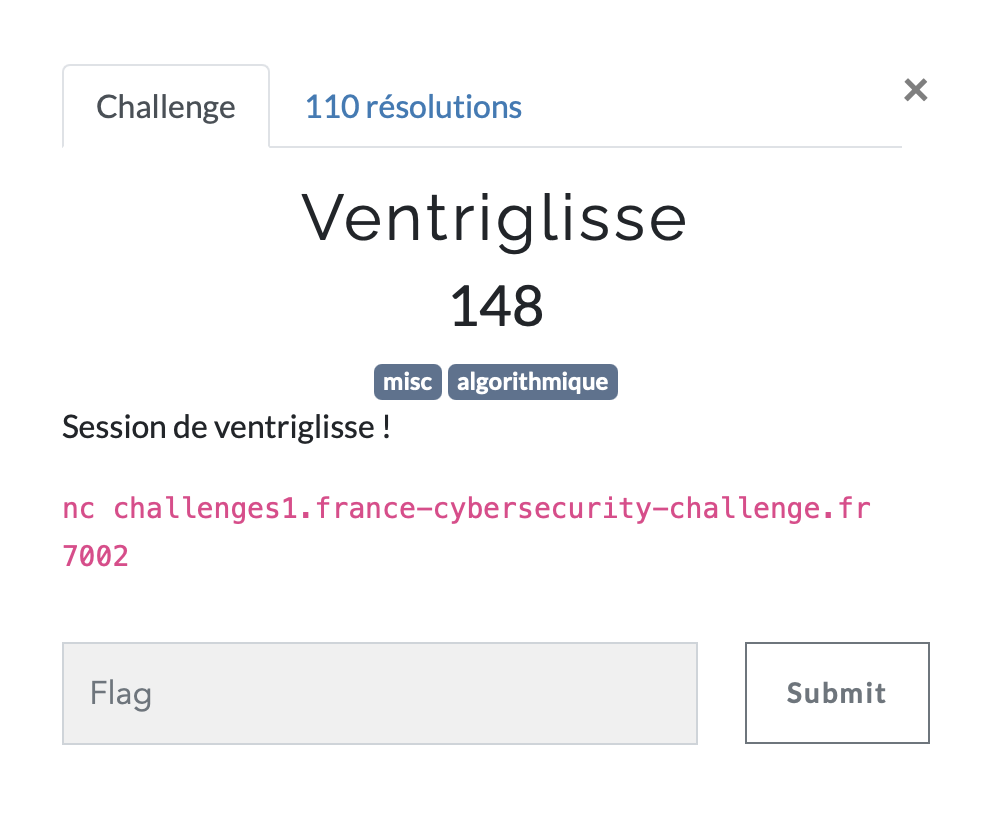
Task: Click the misc category tag
Action: click(x=408, y=382)
